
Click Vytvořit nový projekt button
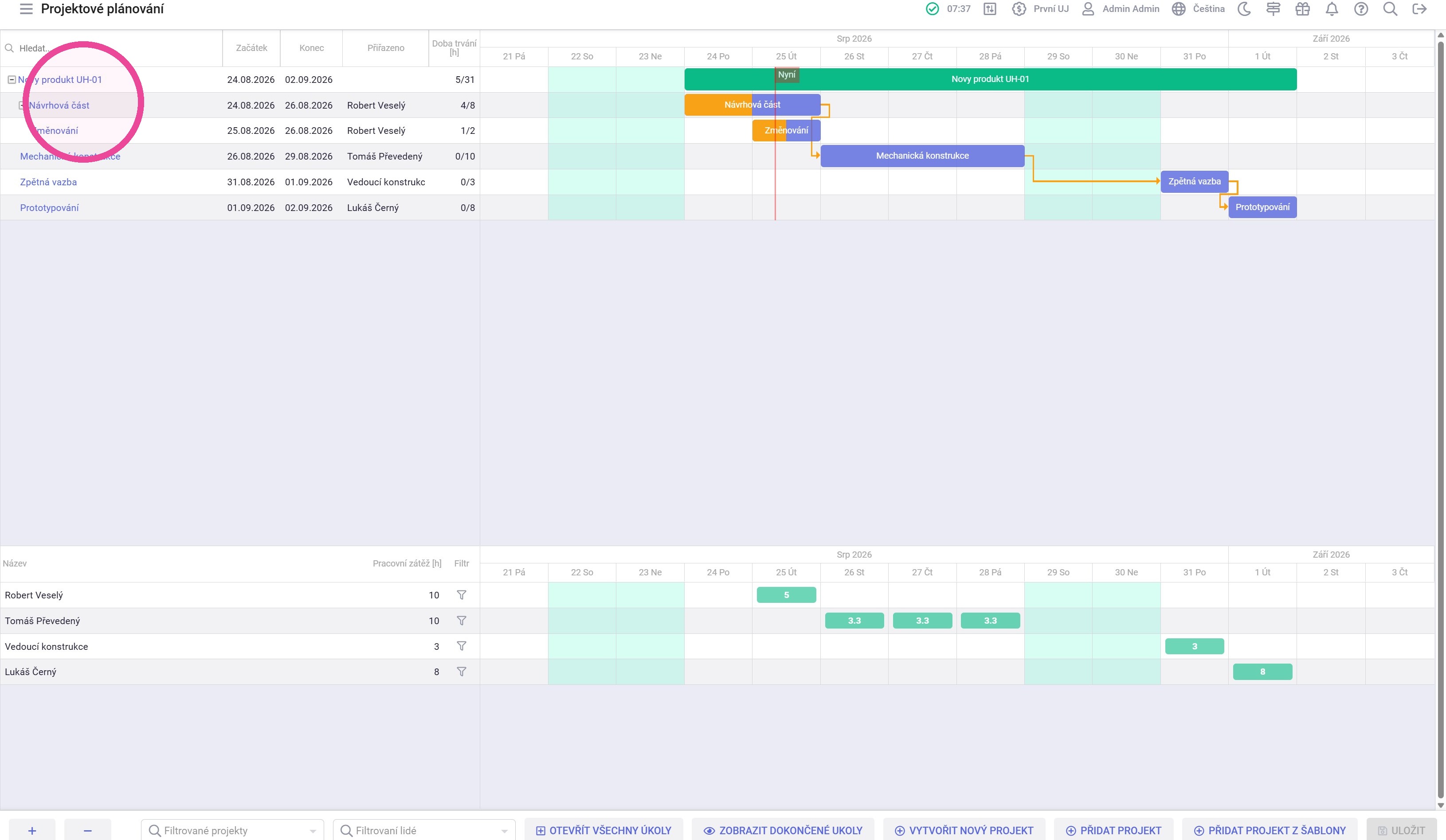[x=964, y=830]
